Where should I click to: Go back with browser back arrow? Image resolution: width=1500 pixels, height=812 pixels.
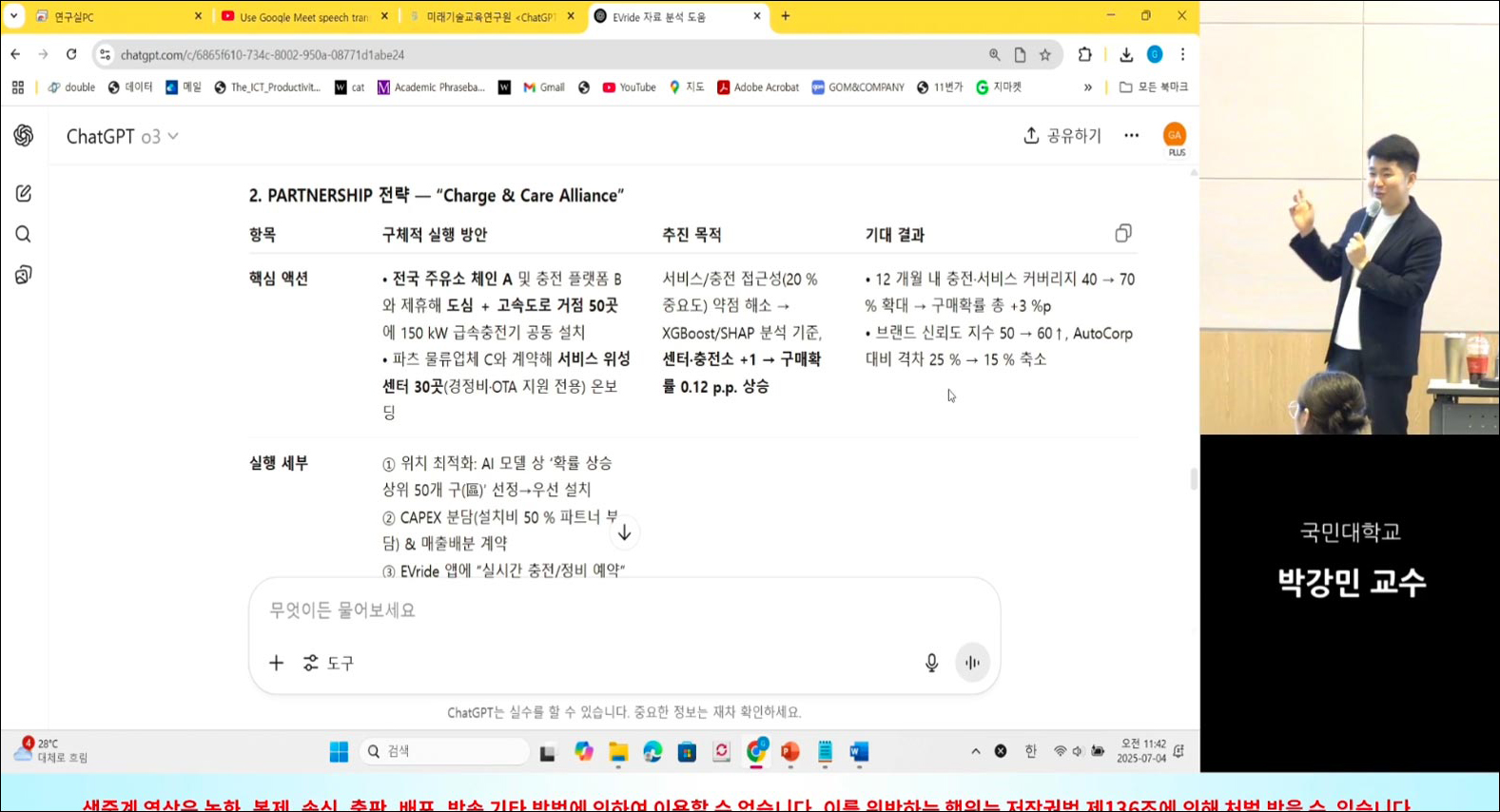[15, 54]
